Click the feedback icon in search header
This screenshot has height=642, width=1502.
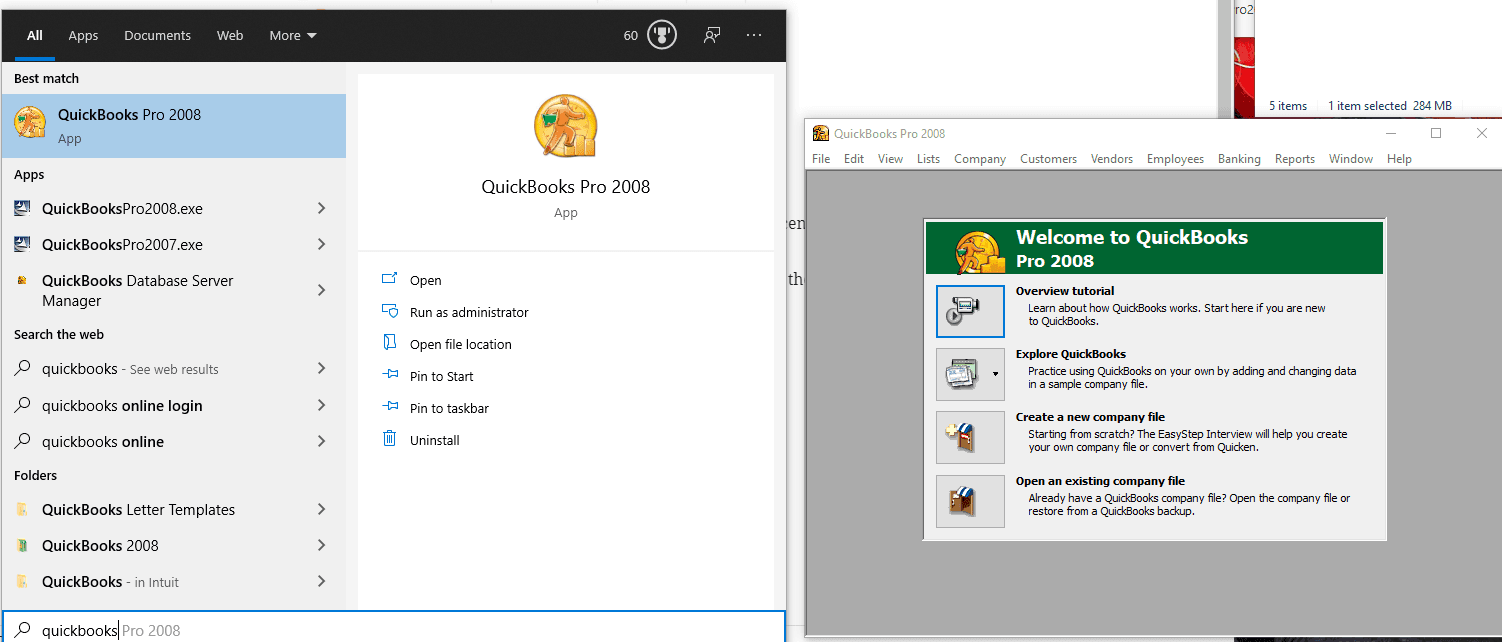coord(712,35)
